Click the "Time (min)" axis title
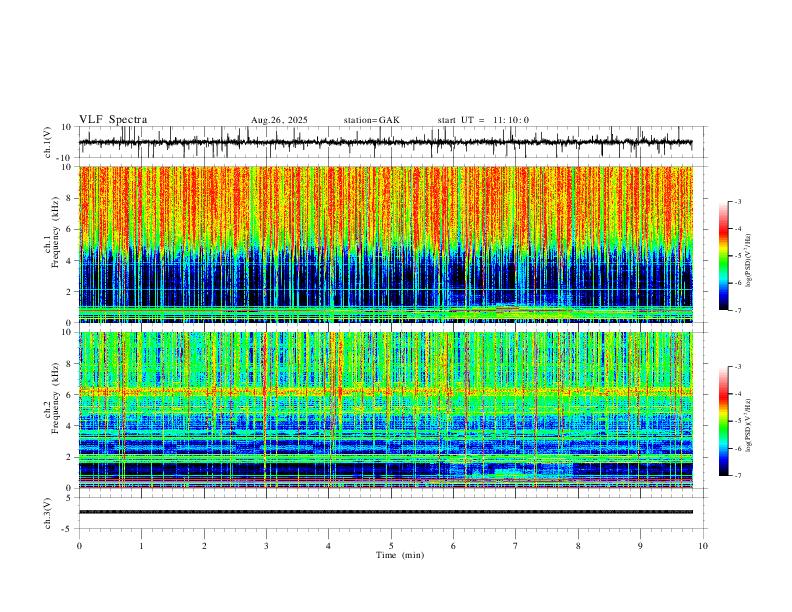This screenshot has height=612, width=792. (400, 555)
